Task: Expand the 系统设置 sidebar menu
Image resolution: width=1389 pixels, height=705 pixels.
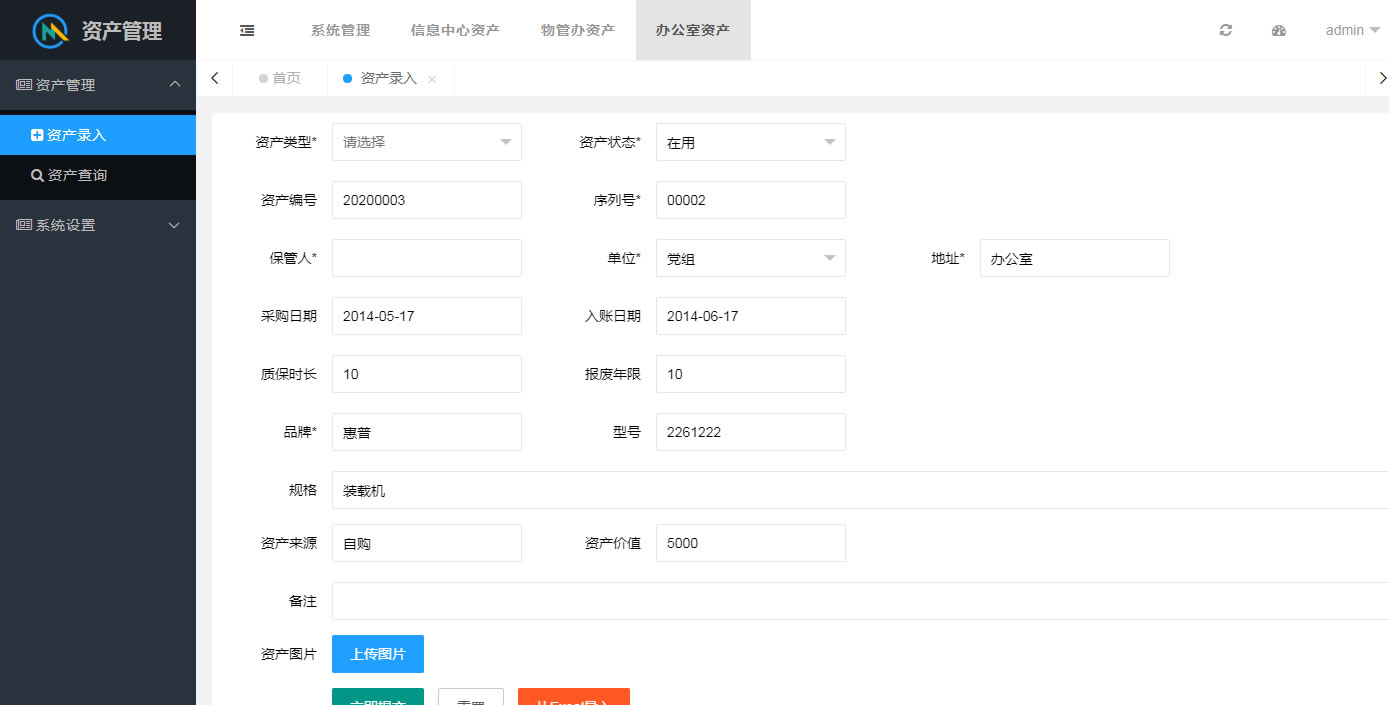Action: pos(97,225)
